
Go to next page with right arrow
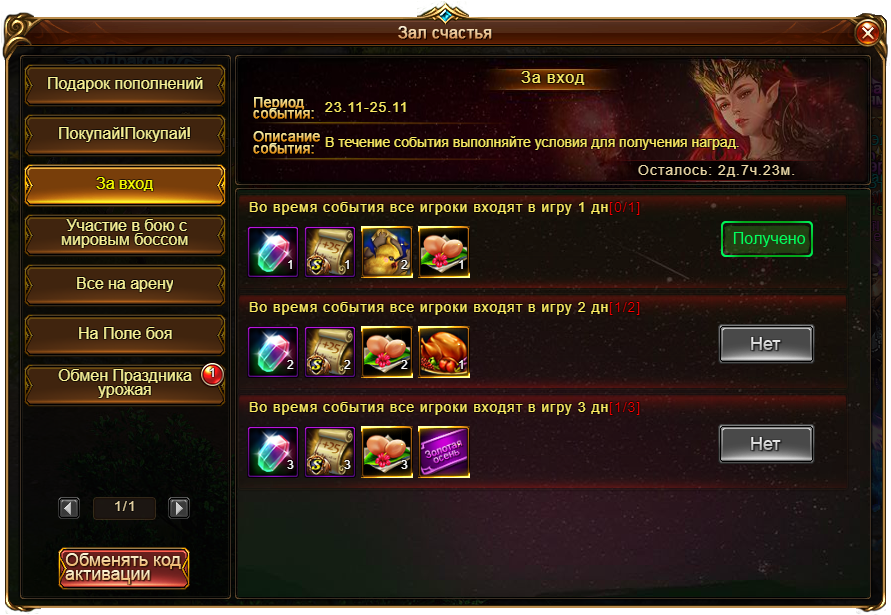(179, 508)
